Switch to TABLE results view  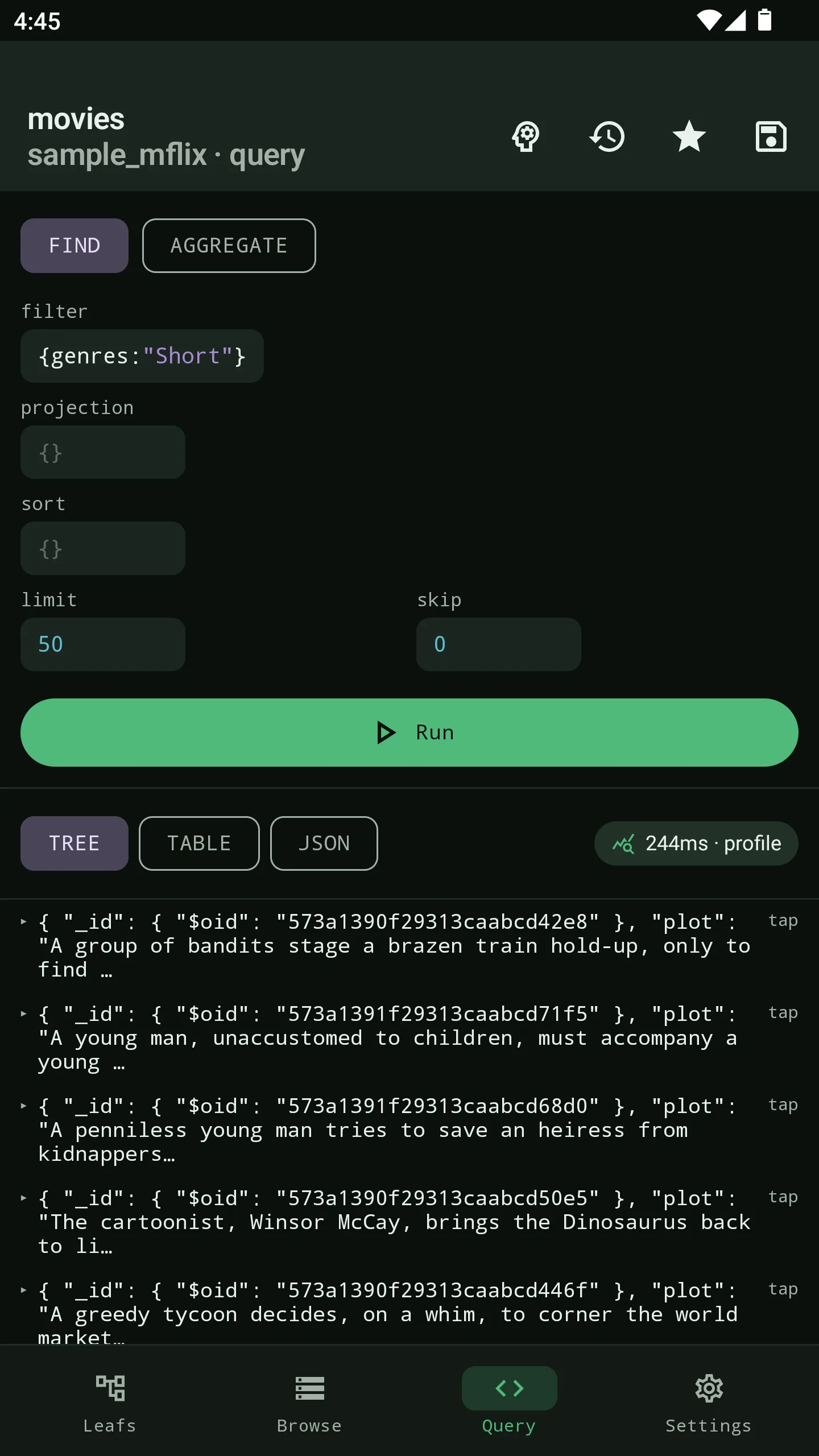pyautogui.click(x=199, y=843)
